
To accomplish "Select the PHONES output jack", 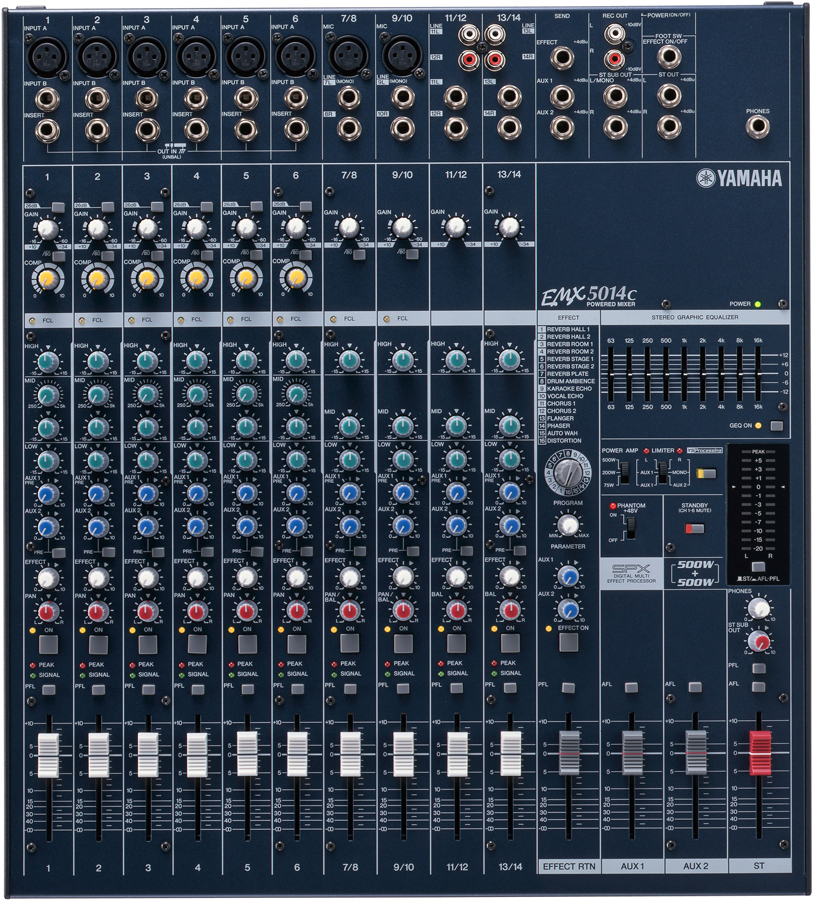I will click(757, 127).
